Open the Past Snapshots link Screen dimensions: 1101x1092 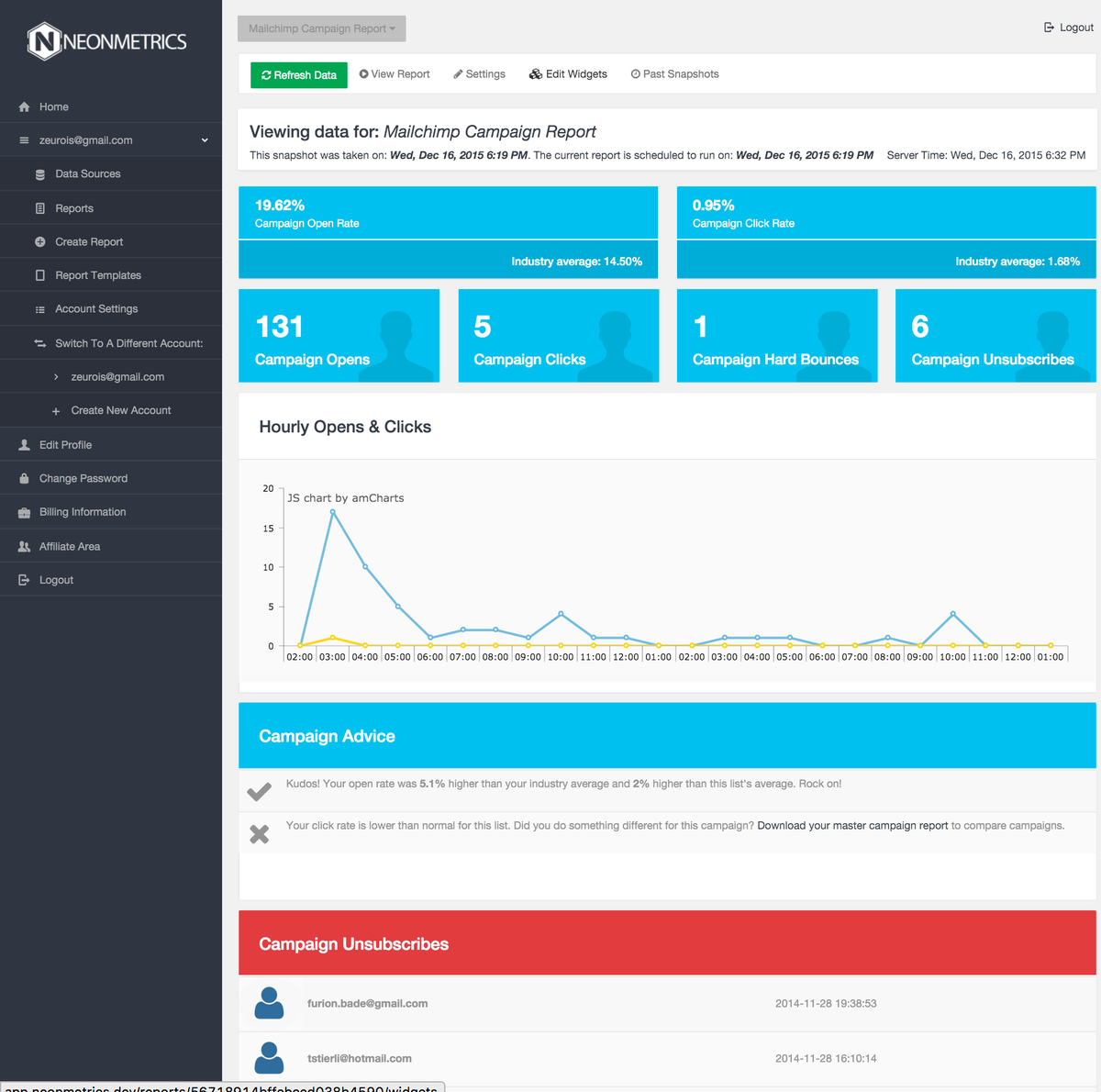[x=675, y=74]
